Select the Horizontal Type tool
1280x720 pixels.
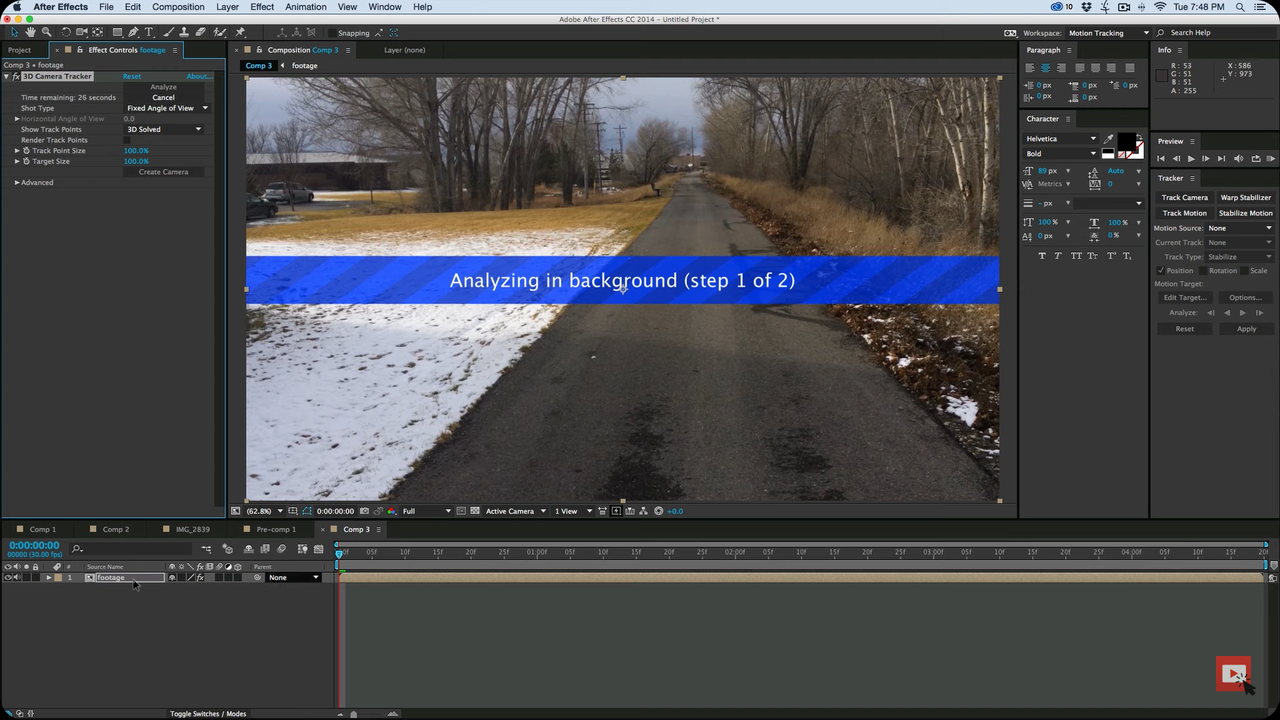coord(147,32)
